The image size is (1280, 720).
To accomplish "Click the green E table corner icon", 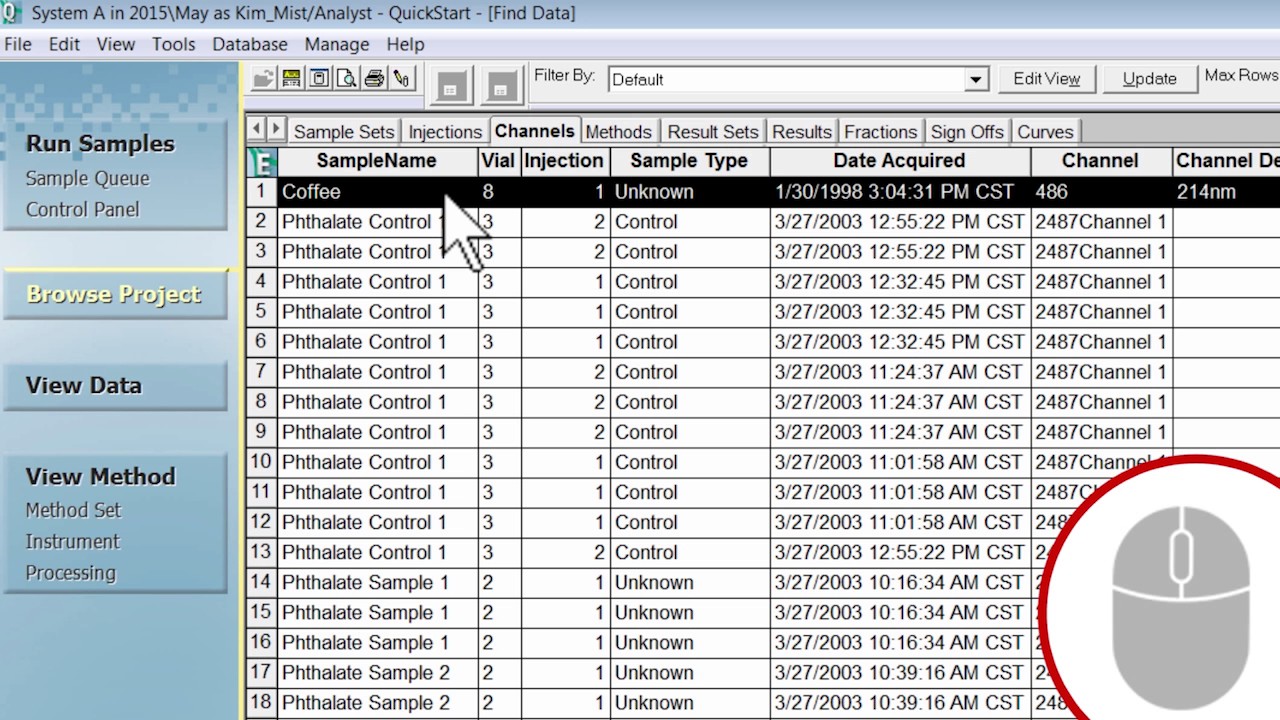I will click(262, 162).
